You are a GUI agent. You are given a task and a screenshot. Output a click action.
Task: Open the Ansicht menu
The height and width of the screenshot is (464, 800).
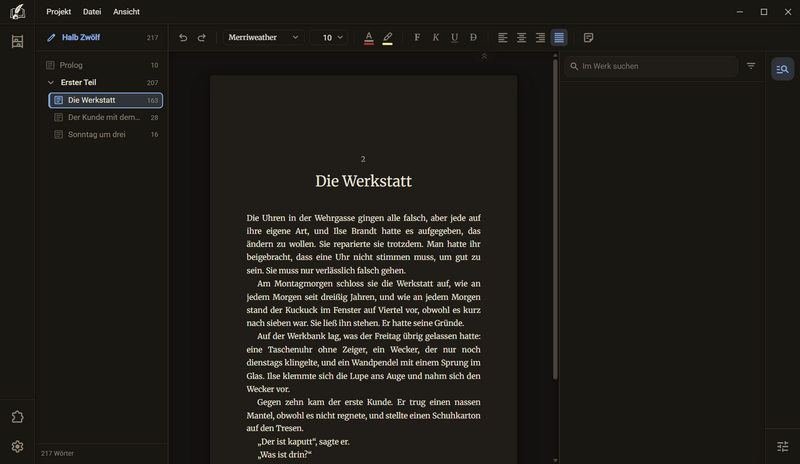tap(127, 12)
